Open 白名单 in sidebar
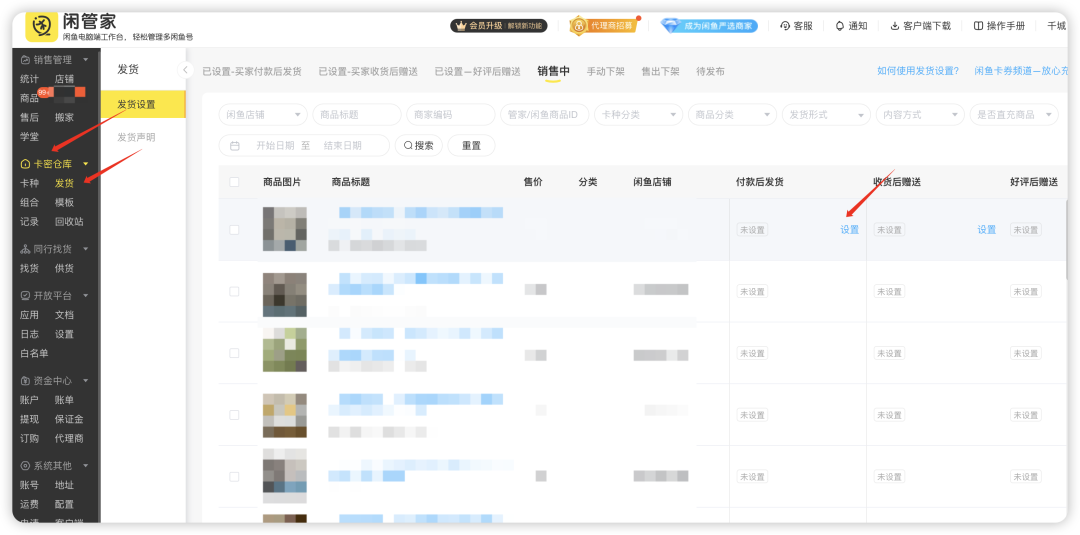 (x=34, y=353)
